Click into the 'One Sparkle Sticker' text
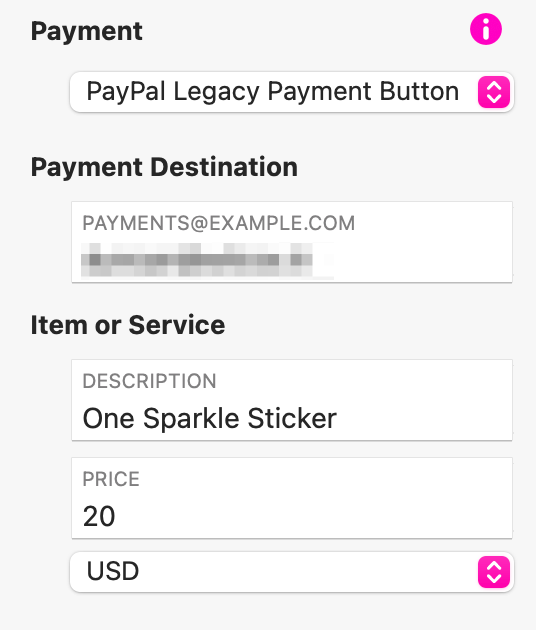Viewport: 536px width, 630px height. click(209, 419)
